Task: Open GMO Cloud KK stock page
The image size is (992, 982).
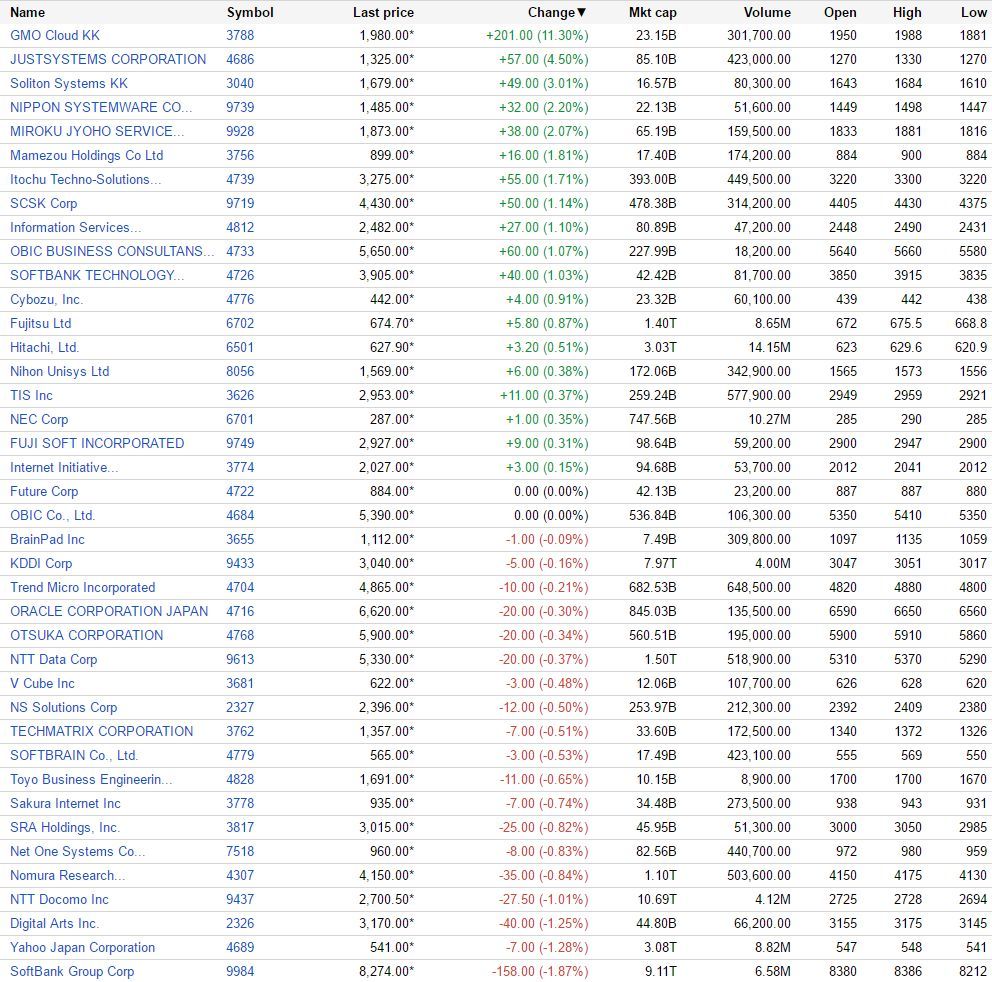Action: pos(55,35)
